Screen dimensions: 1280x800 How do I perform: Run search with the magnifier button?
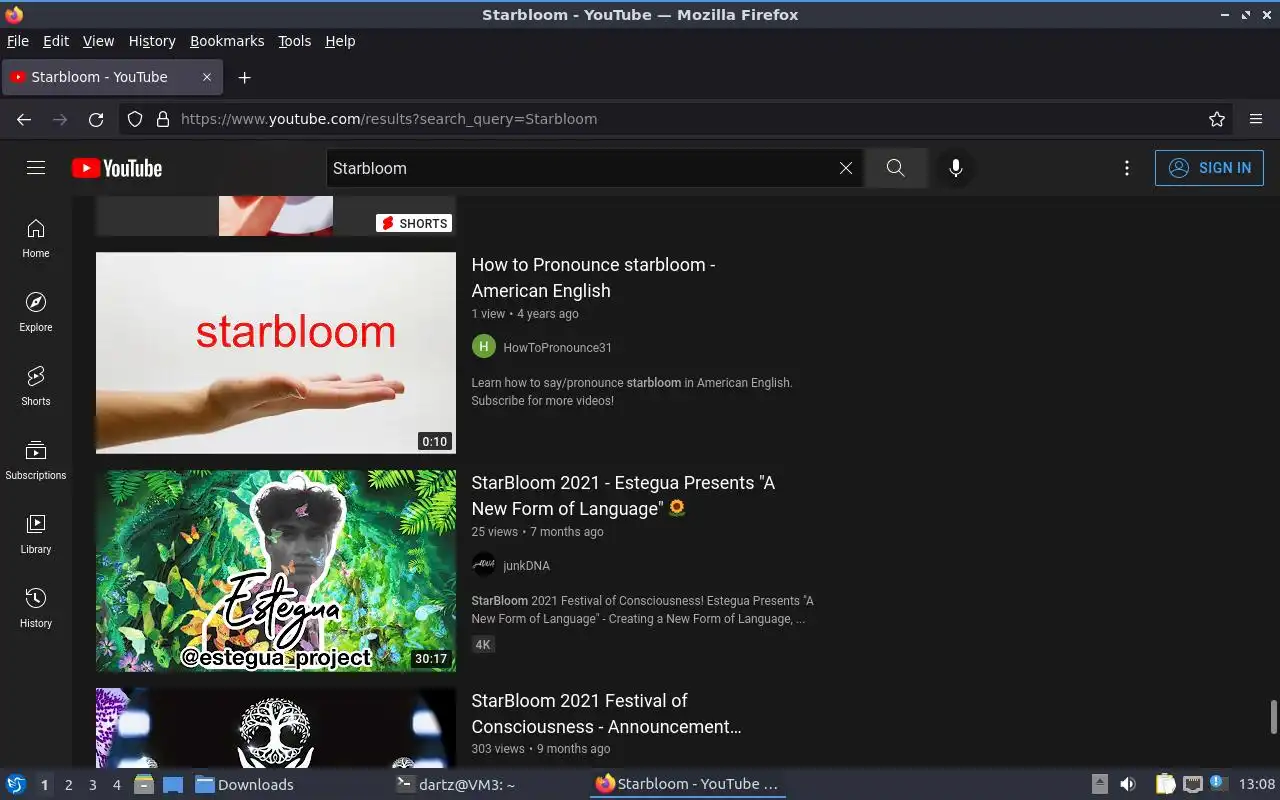point(895,168)
